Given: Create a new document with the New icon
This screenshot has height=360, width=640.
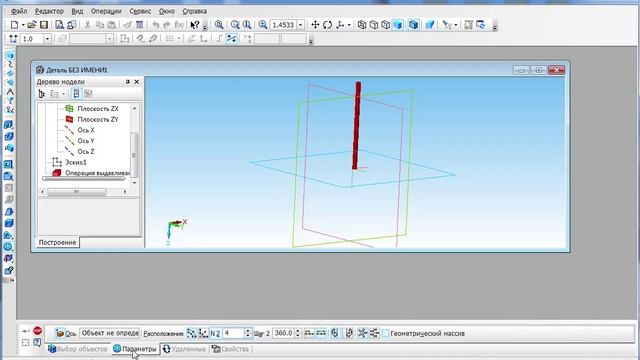Looking at the screenshot, I should (14, 25).
